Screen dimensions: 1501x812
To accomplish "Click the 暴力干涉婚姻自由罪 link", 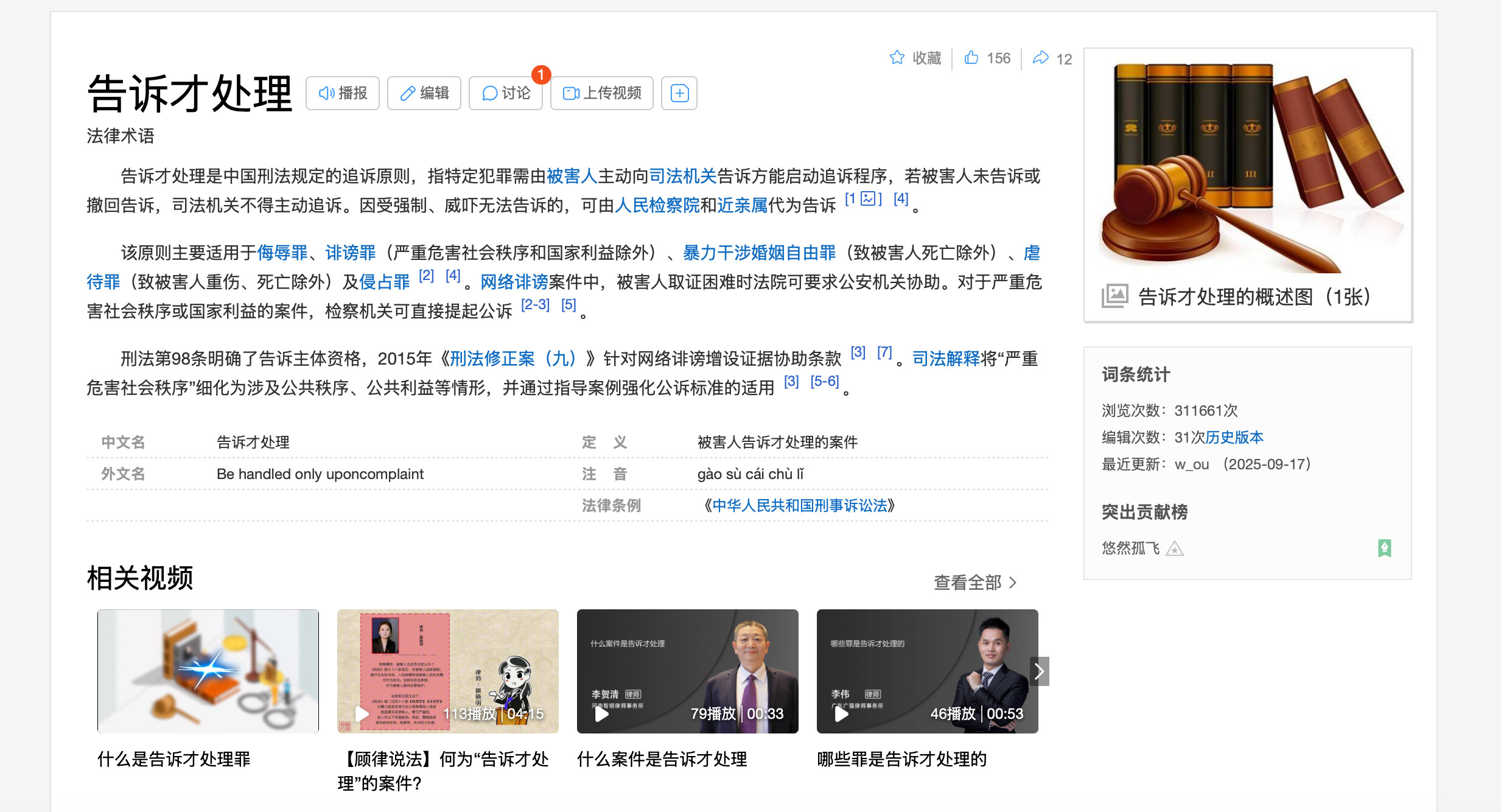I will point(759,253).
